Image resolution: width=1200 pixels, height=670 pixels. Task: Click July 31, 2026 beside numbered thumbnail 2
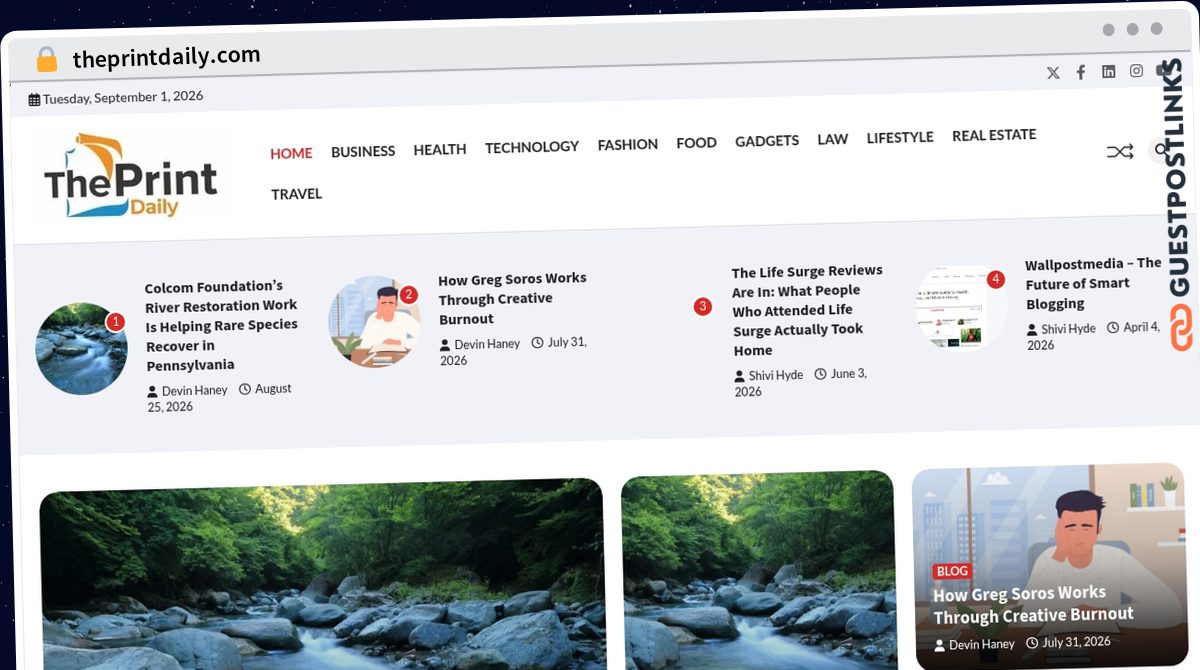click(512, 351)
